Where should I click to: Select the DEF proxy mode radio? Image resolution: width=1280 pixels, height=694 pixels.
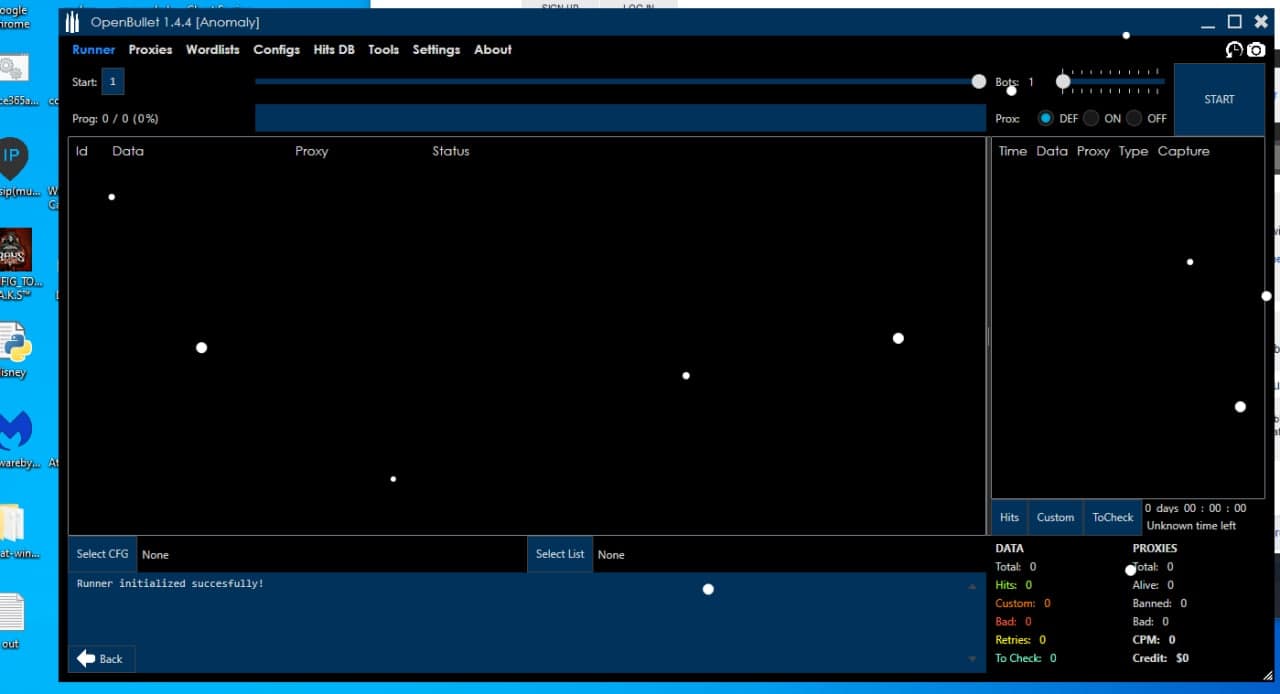1046,118
